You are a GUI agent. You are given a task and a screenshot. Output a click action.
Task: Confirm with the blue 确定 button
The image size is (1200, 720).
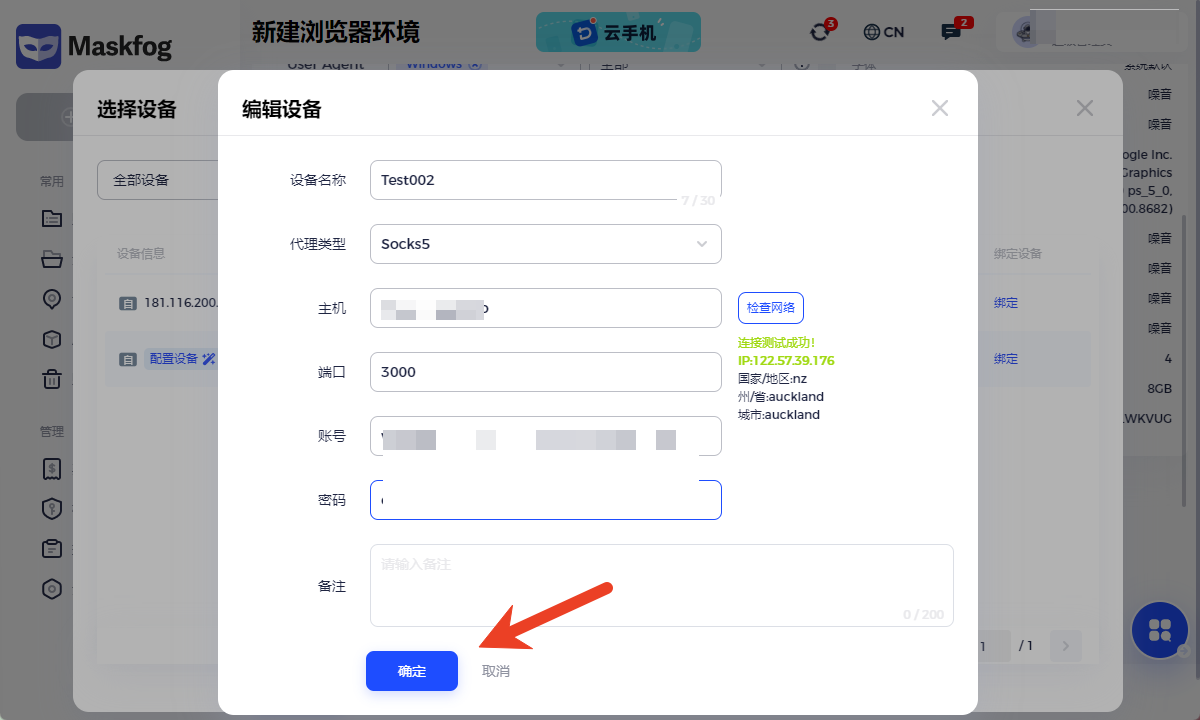(411, 671)
